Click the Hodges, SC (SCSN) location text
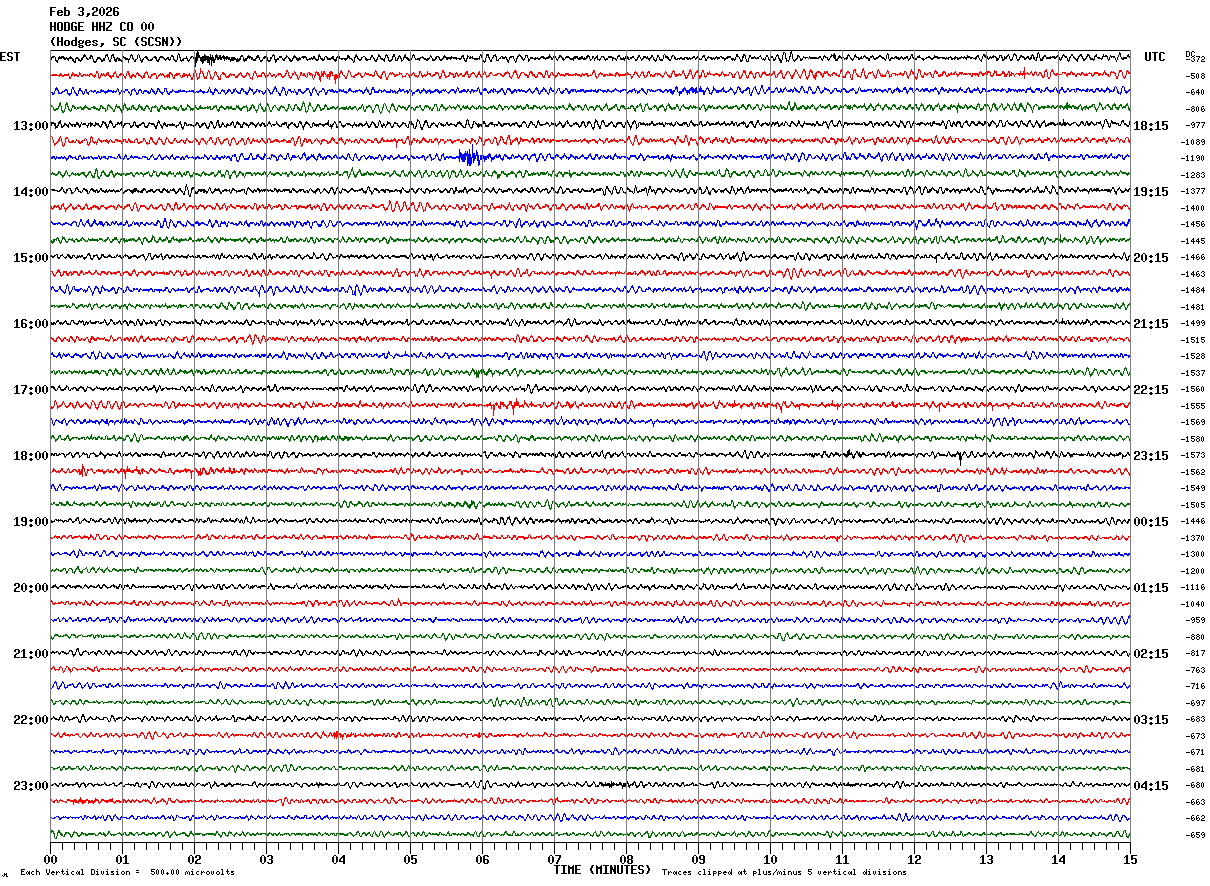1210x886 pixels. (x=115, y=42)
